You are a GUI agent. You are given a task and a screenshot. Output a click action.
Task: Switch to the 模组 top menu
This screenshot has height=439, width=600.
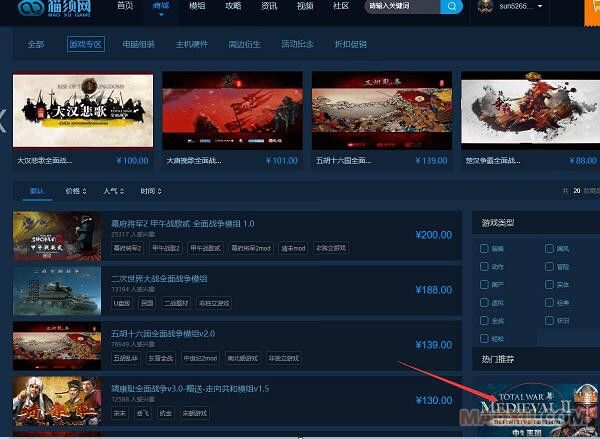click(198, 6)
